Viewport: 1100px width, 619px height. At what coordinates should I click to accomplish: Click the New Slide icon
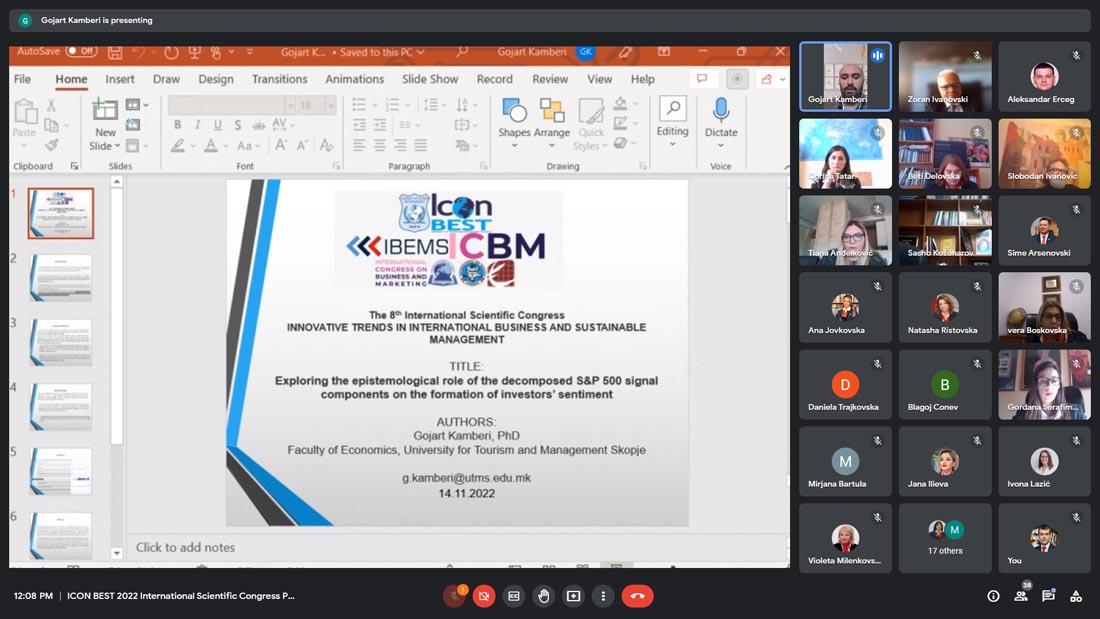click(x=105, y=111)
